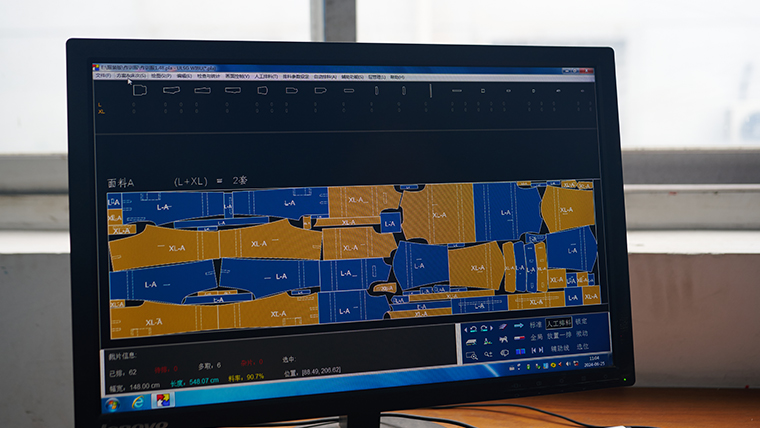760x428 pixels.
Task: Click the red and white bar icon
Action: point(520,338)
